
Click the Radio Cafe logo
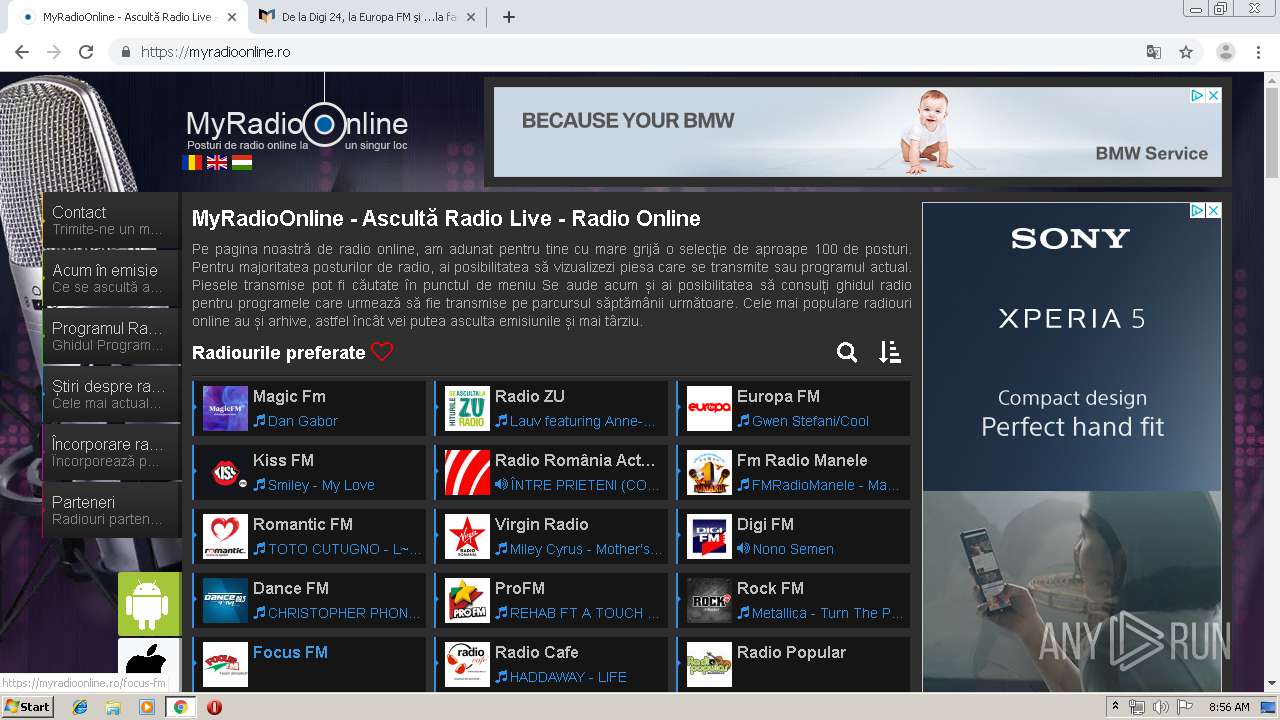[467, 665]
